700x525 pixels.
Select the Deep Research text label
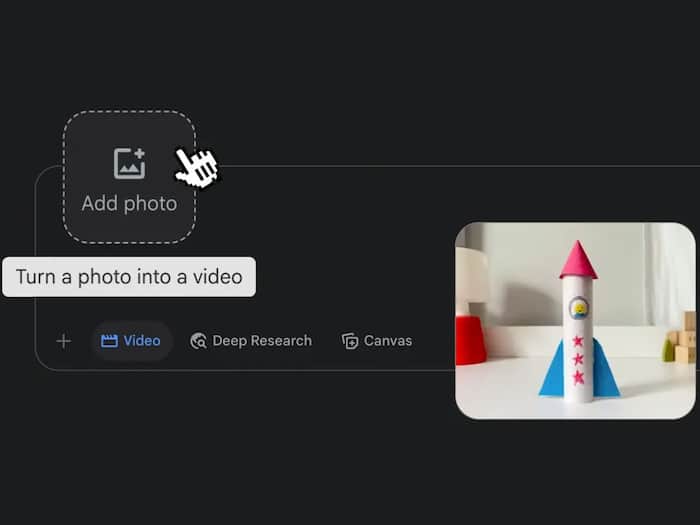(x=262, y=341)
